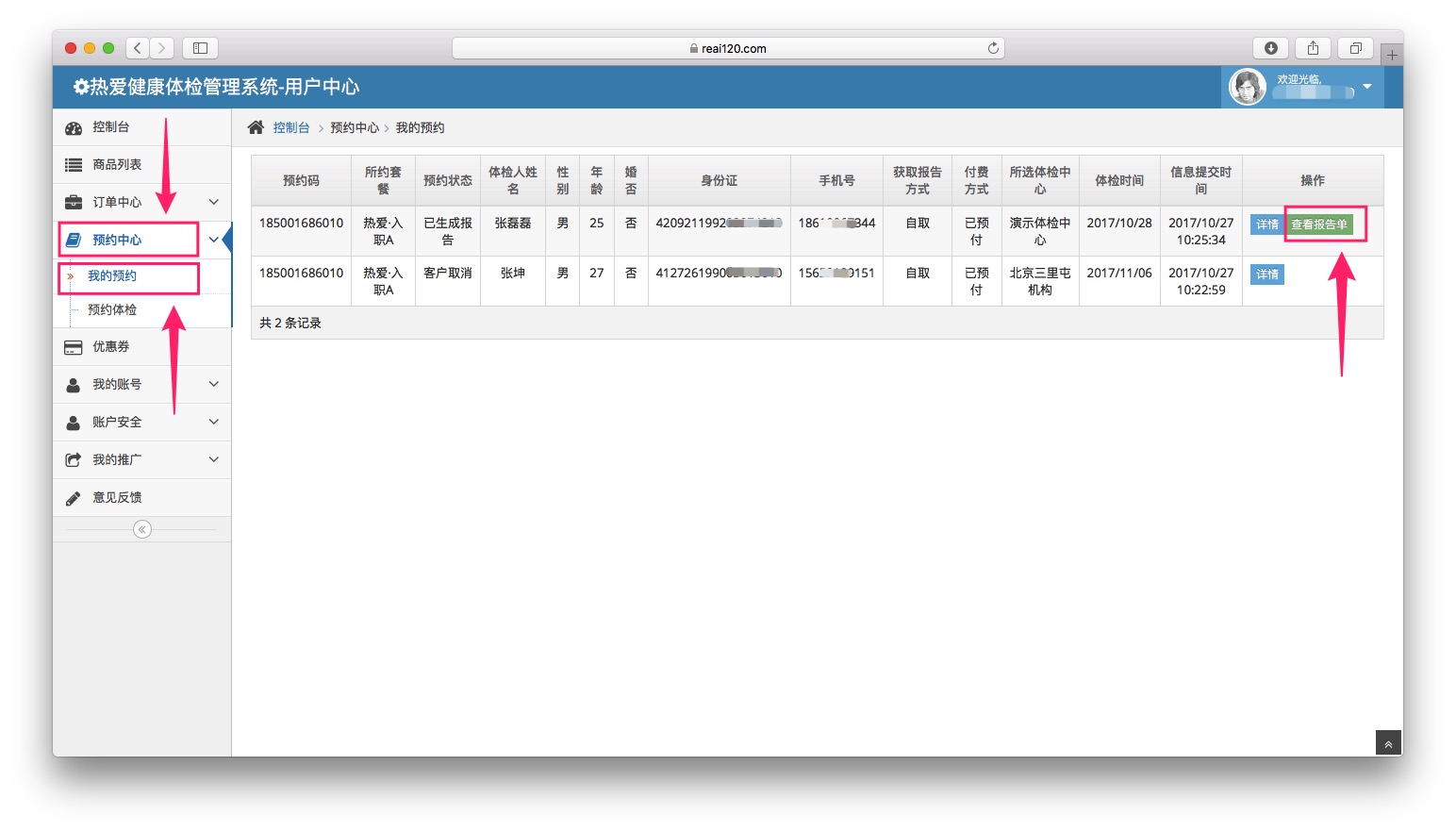Open Safari share icon

pyautogui.click(x=1313, y=48)
